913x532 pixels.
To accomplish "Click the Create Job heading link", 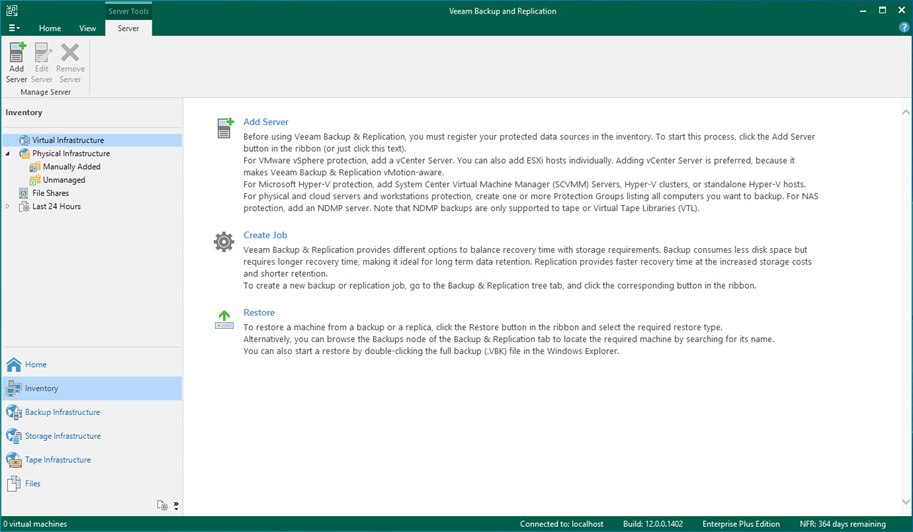I will click(265, 235).
